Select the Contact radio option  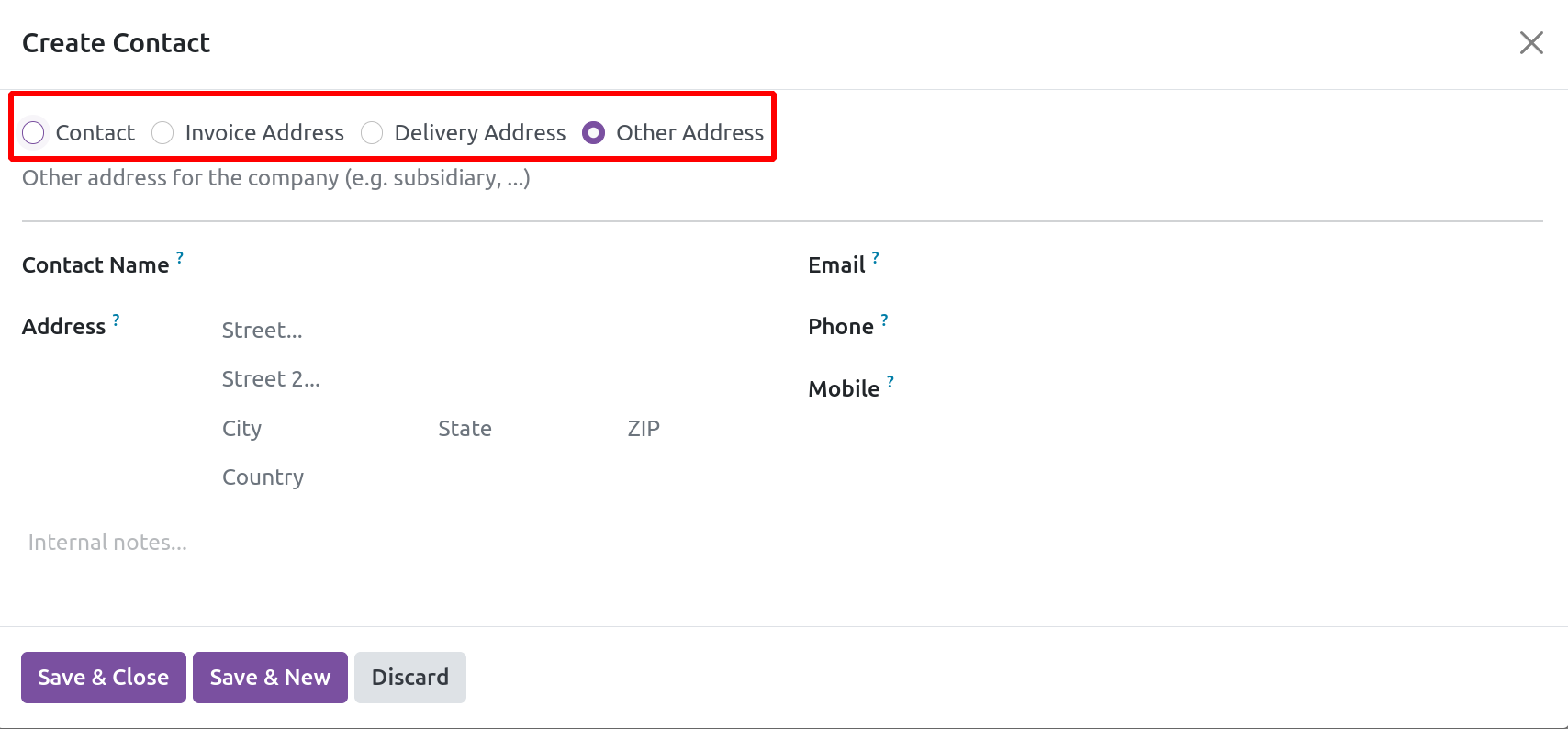pos(34,133)
